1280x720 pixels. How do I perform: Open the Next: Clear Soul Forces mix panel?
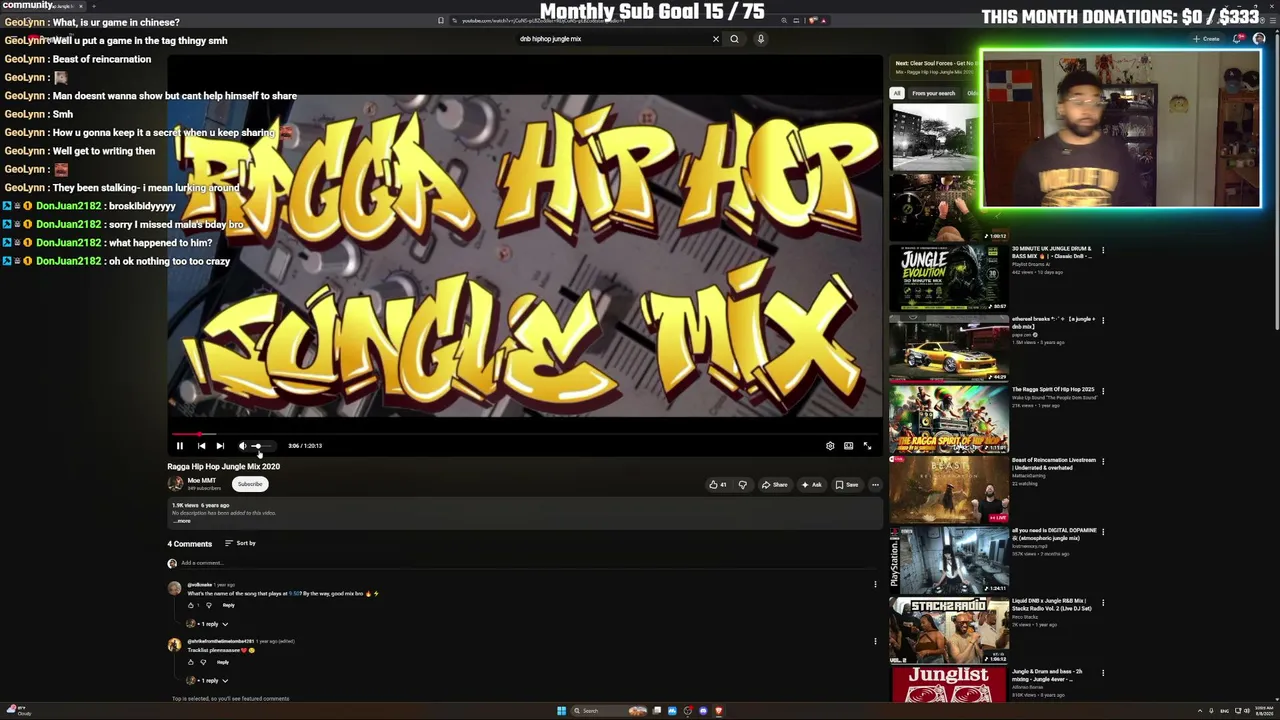pyautogui.click(x=935, y=67)
